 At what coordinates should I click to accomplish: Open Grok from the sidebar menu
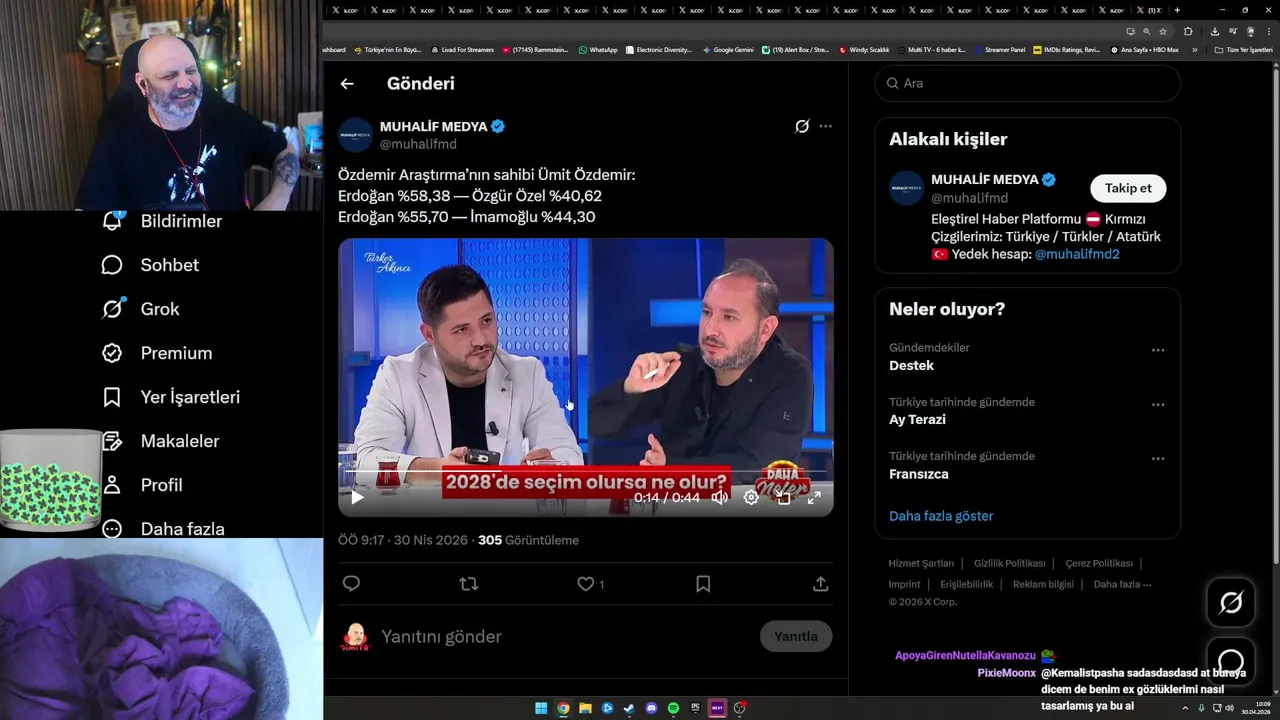coord(140,309)
